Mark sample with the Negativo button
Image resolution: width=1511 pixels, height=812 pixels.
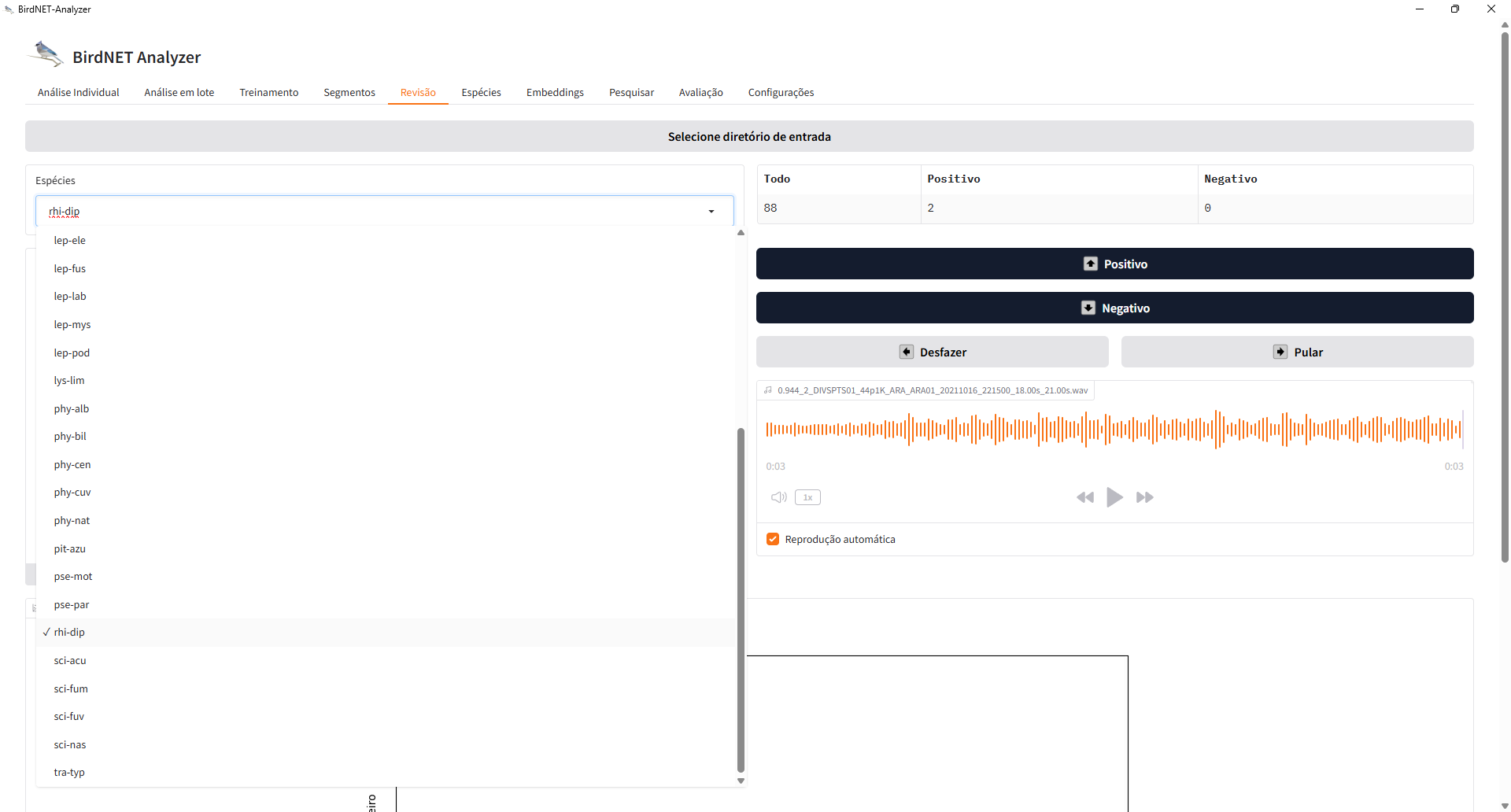(1114, 308)
